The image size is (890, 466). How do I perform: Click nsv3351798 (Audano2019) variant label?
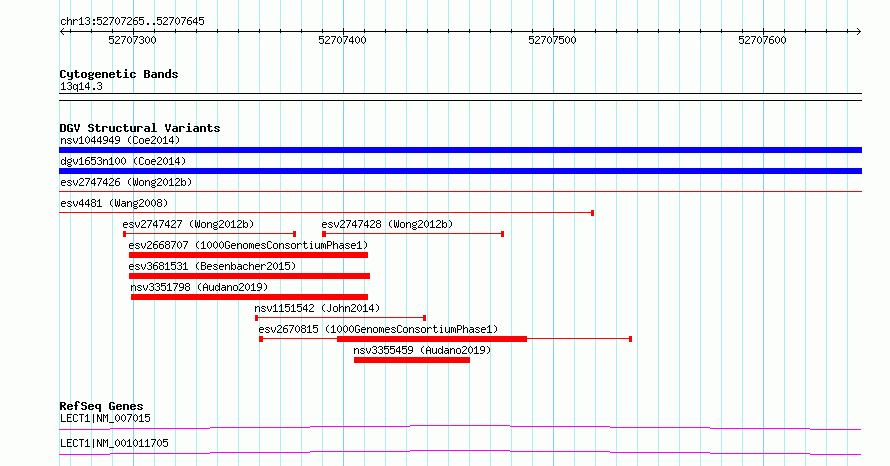(x=199, y=287)
